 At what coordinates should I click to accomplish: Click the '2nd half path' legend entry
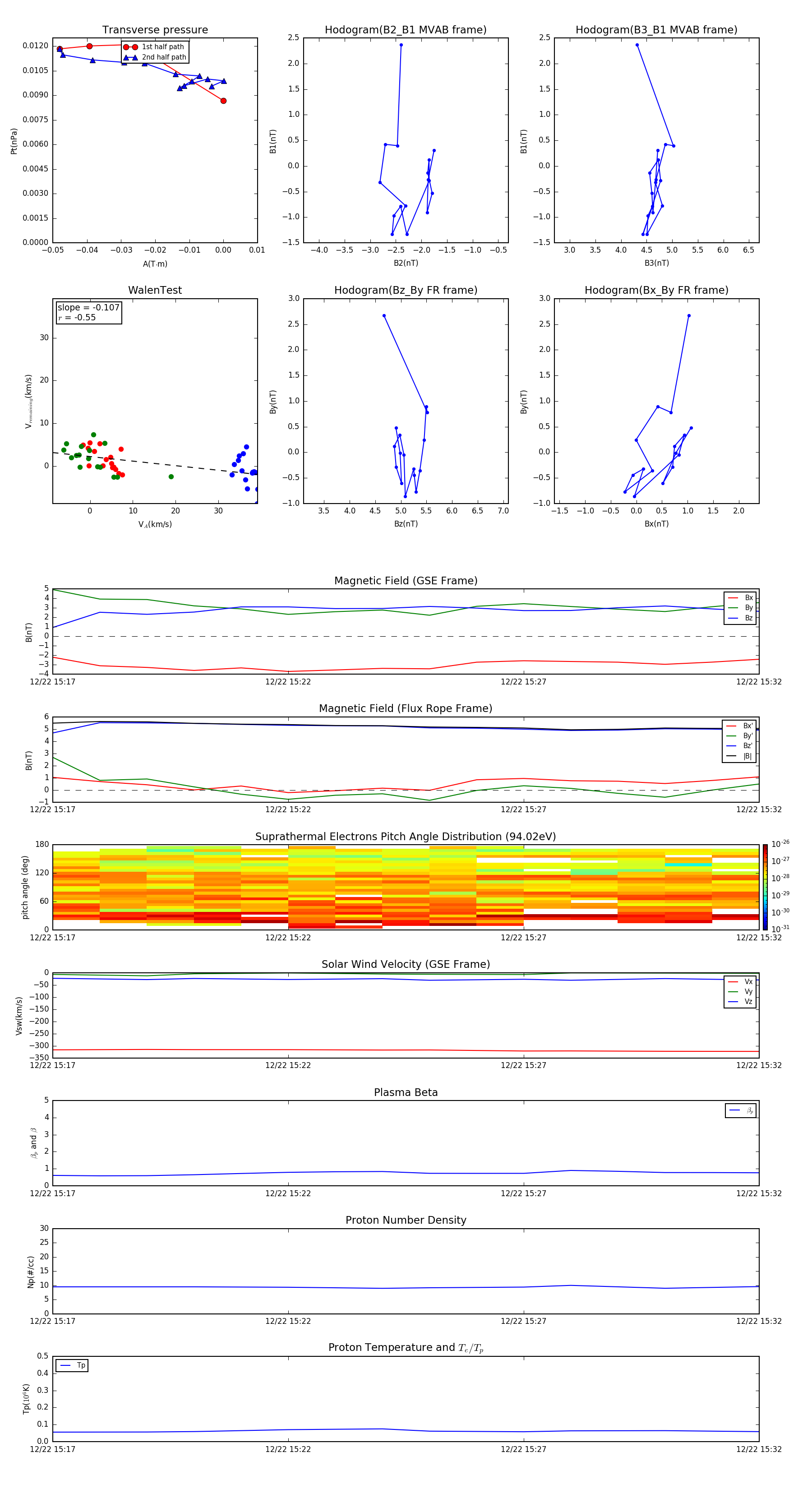point(155,57)
